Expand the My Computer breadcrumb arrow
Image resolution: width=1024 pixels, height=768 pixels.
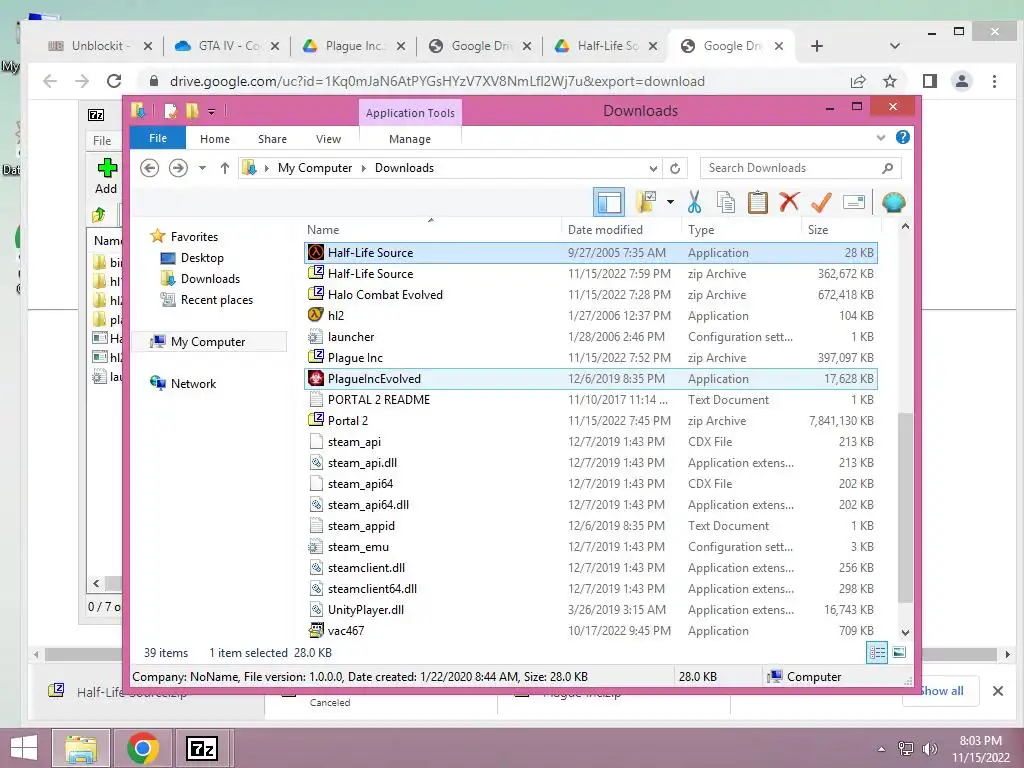click(x=364, y=168)
